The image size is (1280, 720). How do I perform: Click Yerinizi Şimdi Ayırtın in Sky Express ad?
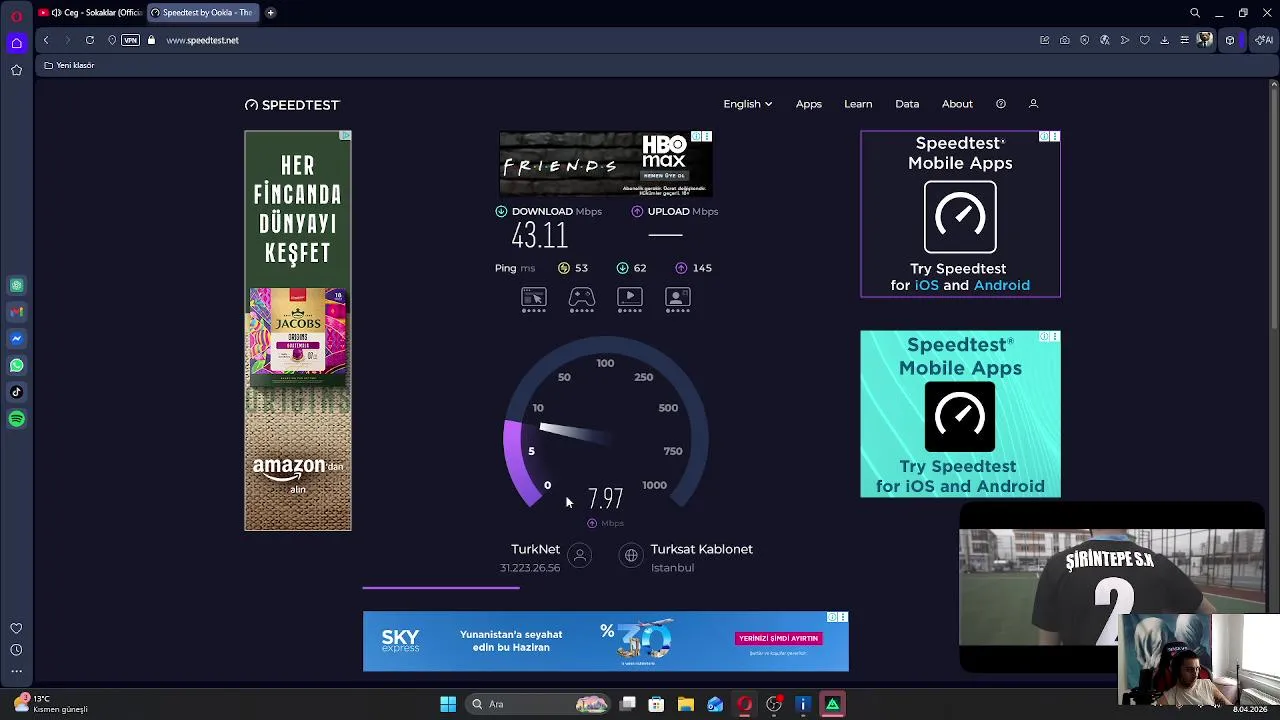click(x=778, y=638)
